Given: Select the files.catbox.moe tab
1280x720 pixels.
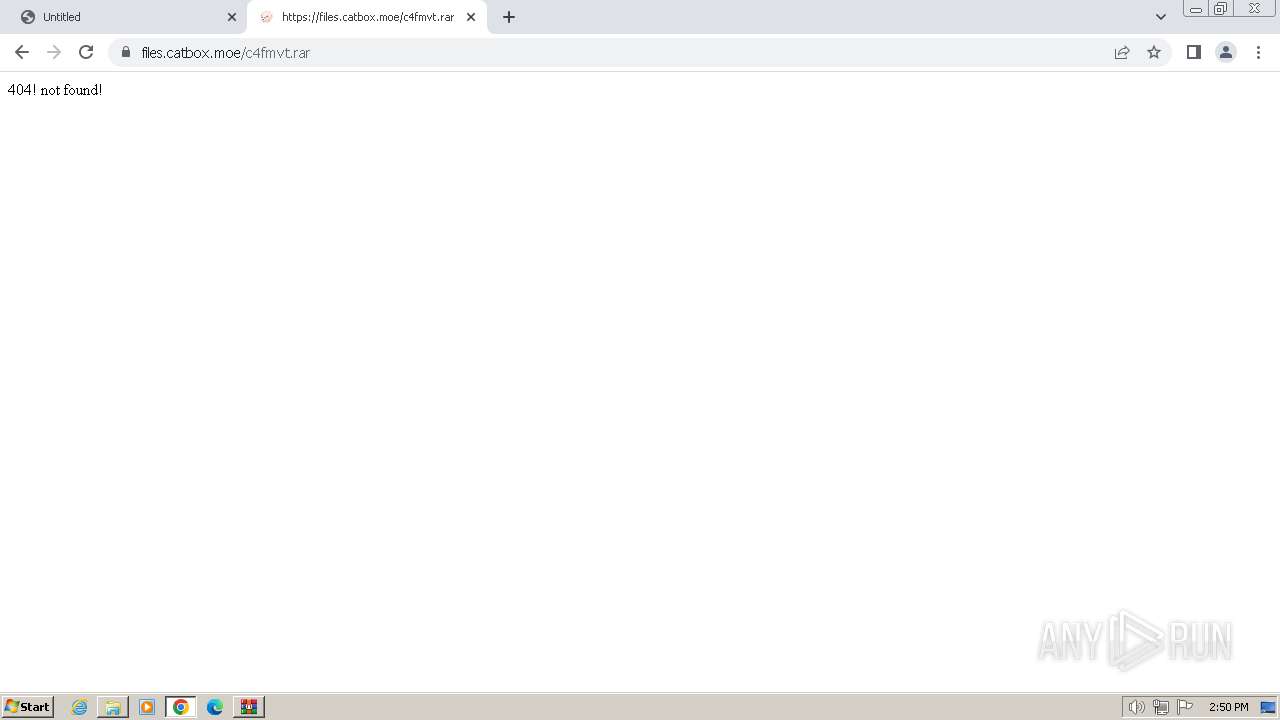Looking at the screenshot, I should 366,17.
